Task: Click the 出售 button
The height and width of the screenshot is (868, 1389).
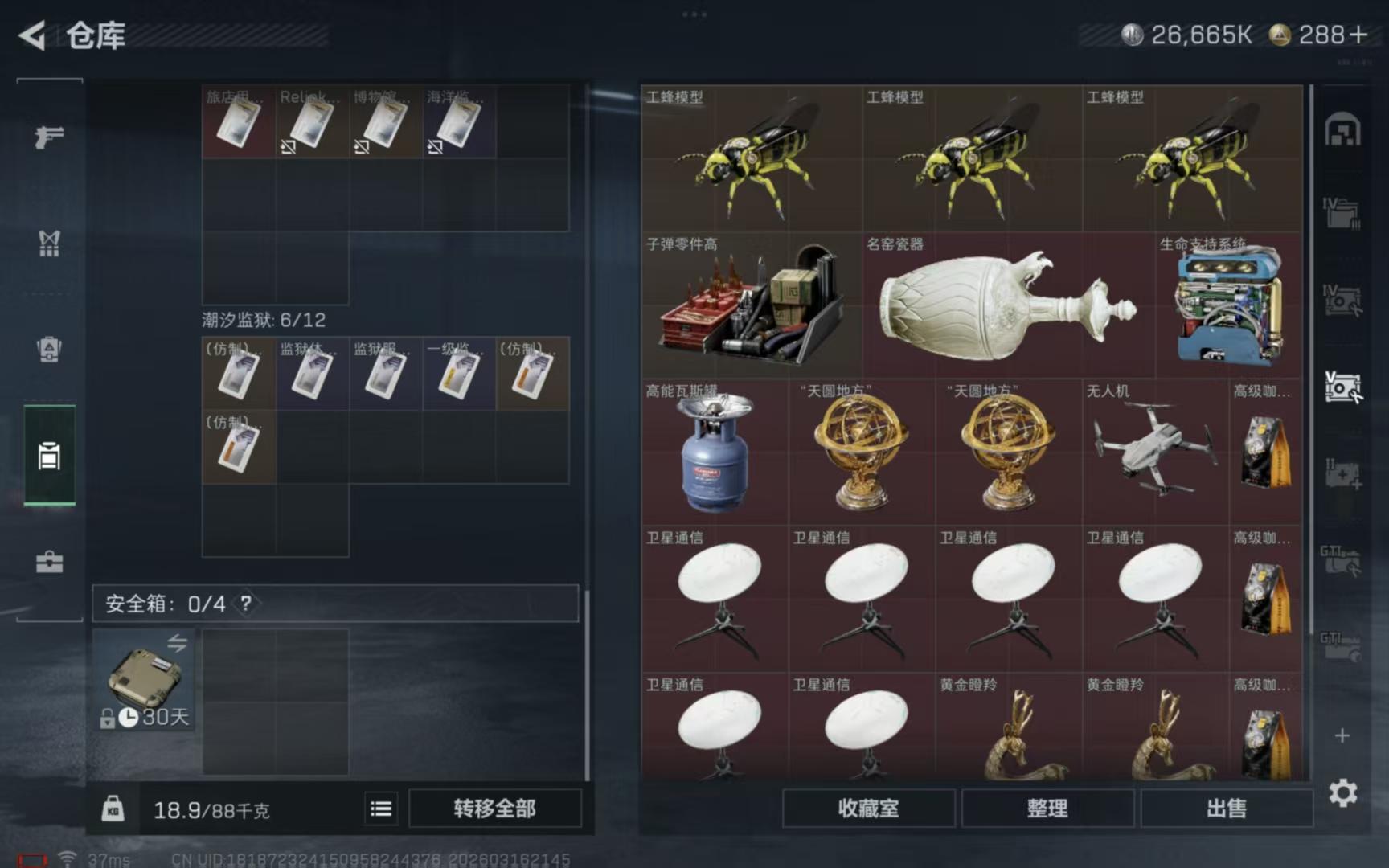Action: tap(1227, 809)
